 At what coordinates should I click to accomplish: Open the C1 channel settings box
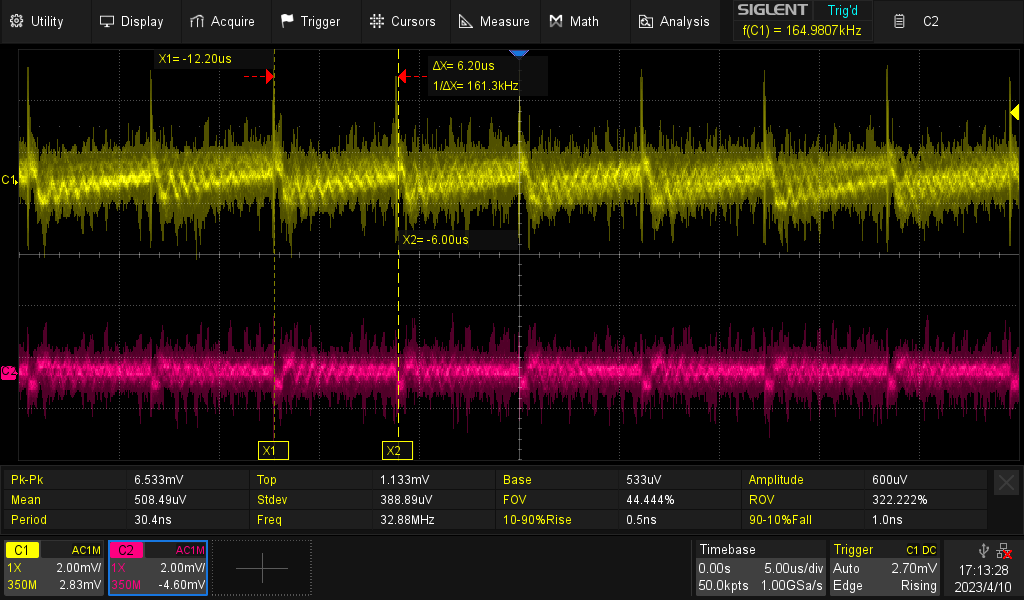pos(54,567)
